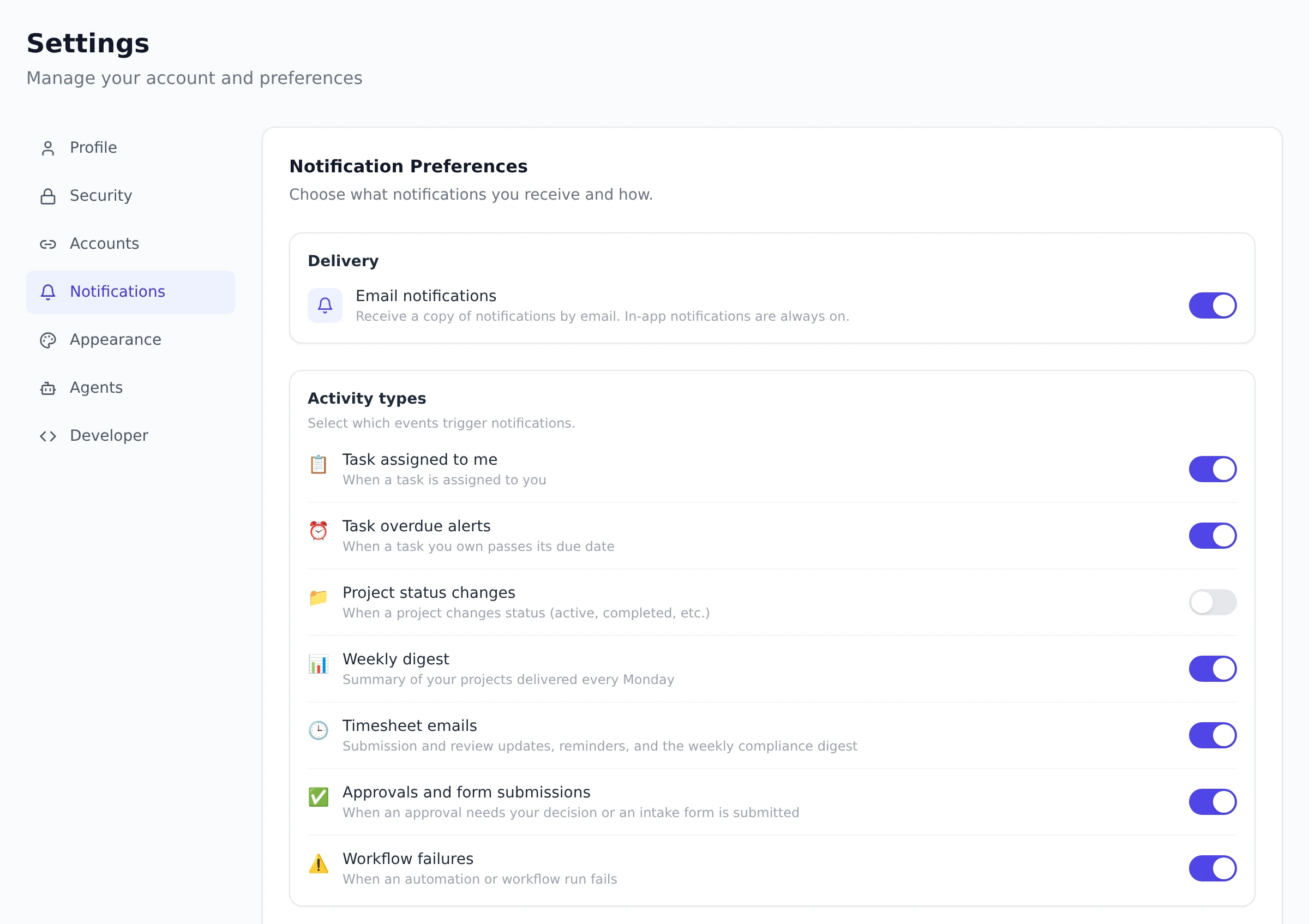Click the Delivery section title

(343, 261)
